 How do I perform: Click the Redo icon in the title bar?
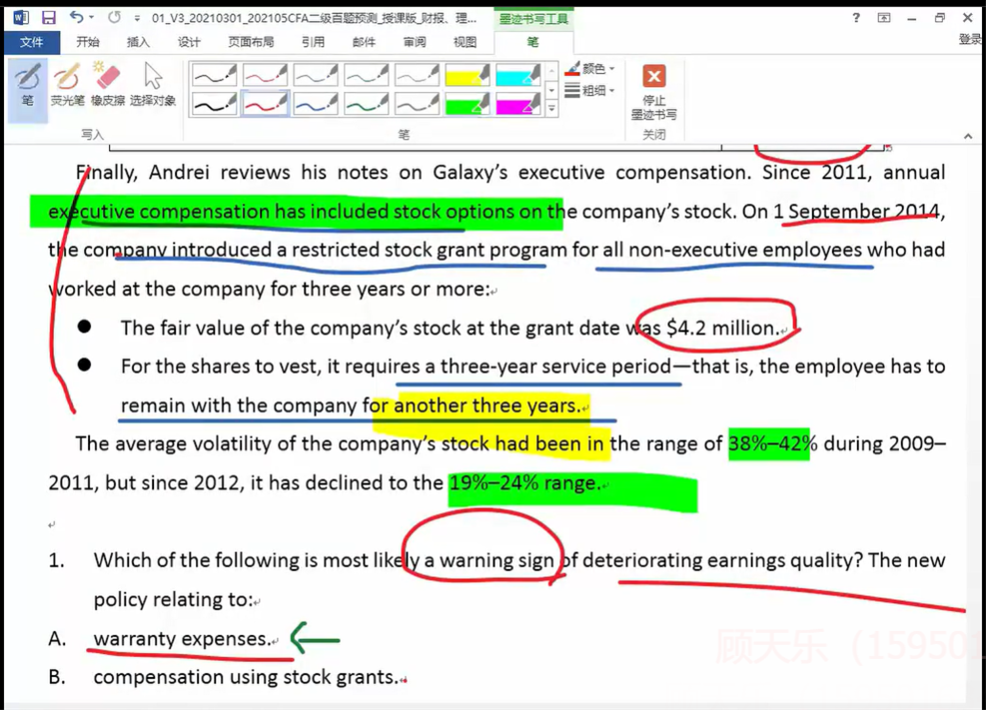113,18
